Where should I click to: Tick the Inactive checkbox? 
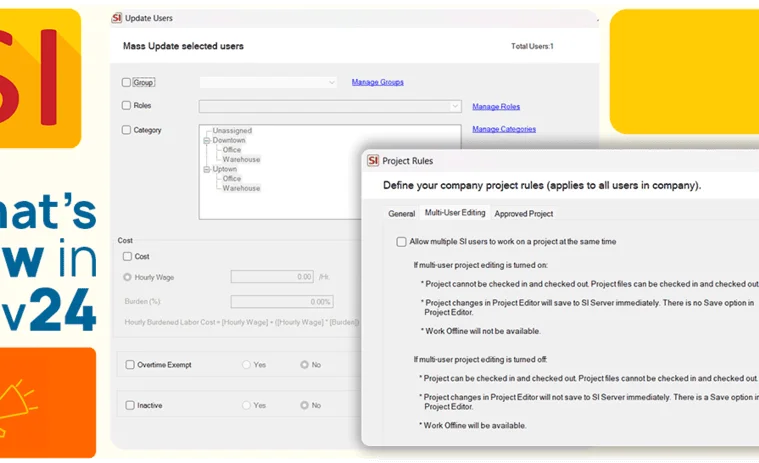pos(130,405)
